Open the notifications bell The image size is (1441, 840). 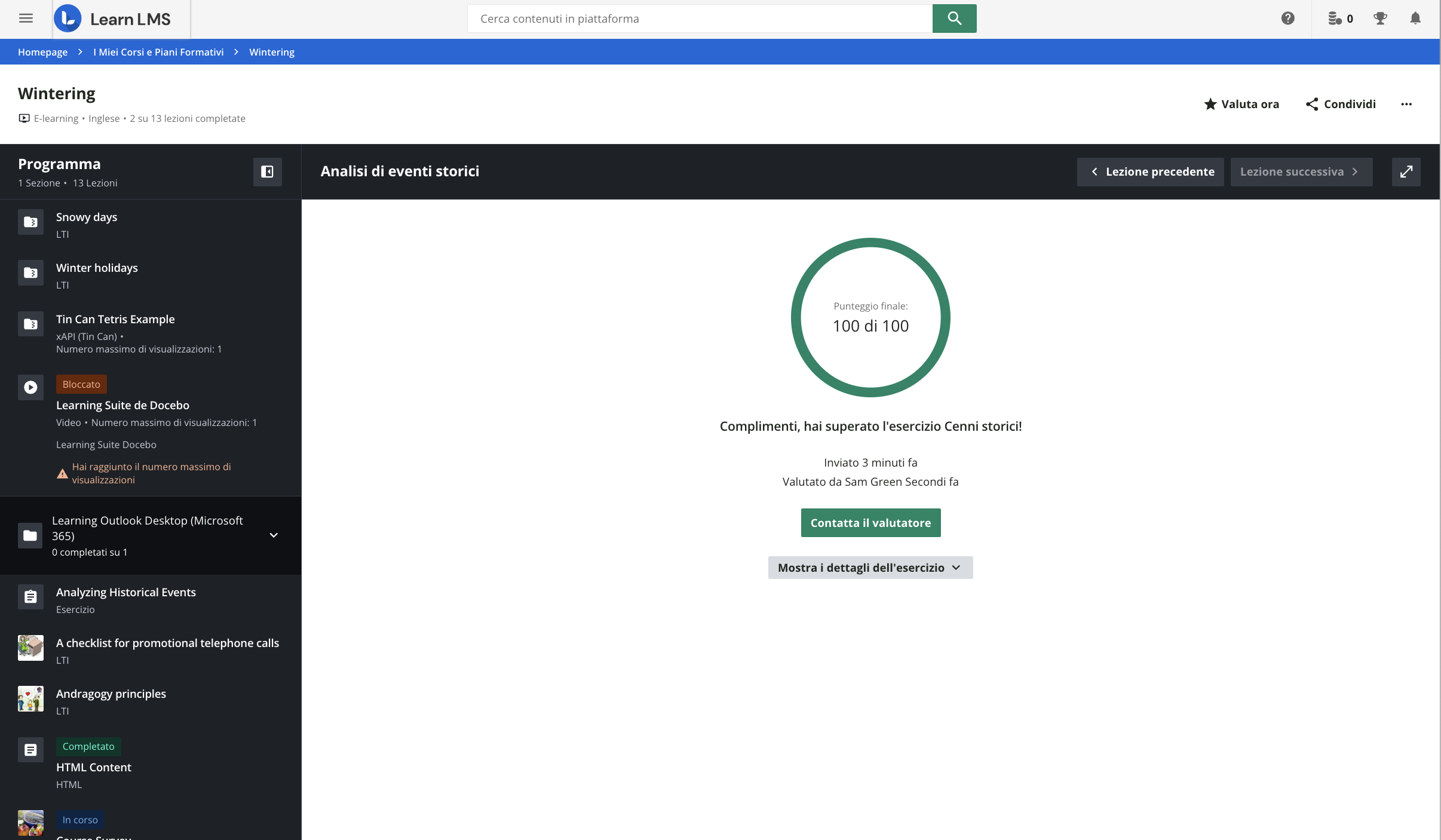coord(1415,19)
